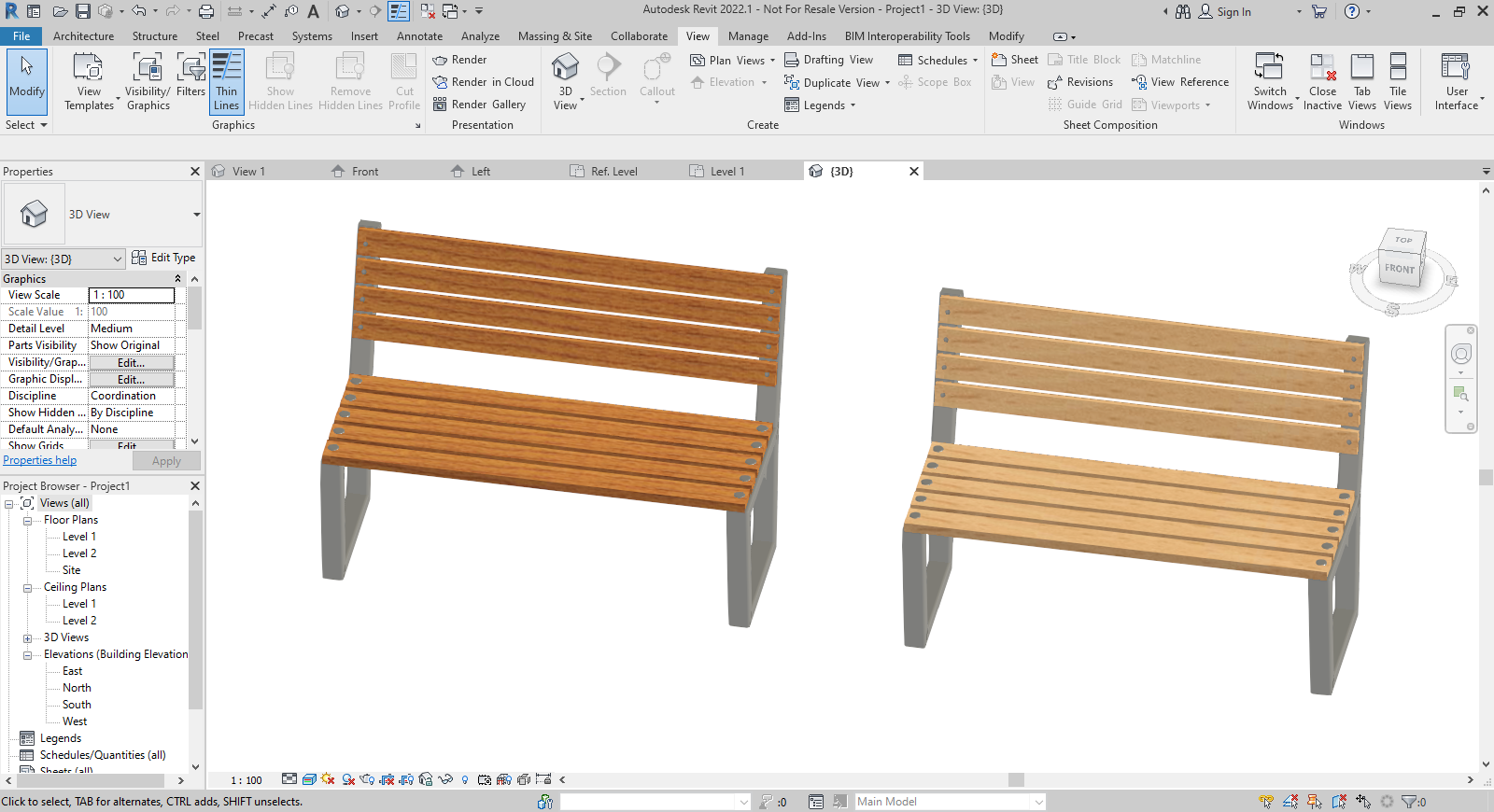Open Detail Level icon in view control bar
Image resolution: width=1494 pixels, height=812 pixels.
click(x=289, y=779)
